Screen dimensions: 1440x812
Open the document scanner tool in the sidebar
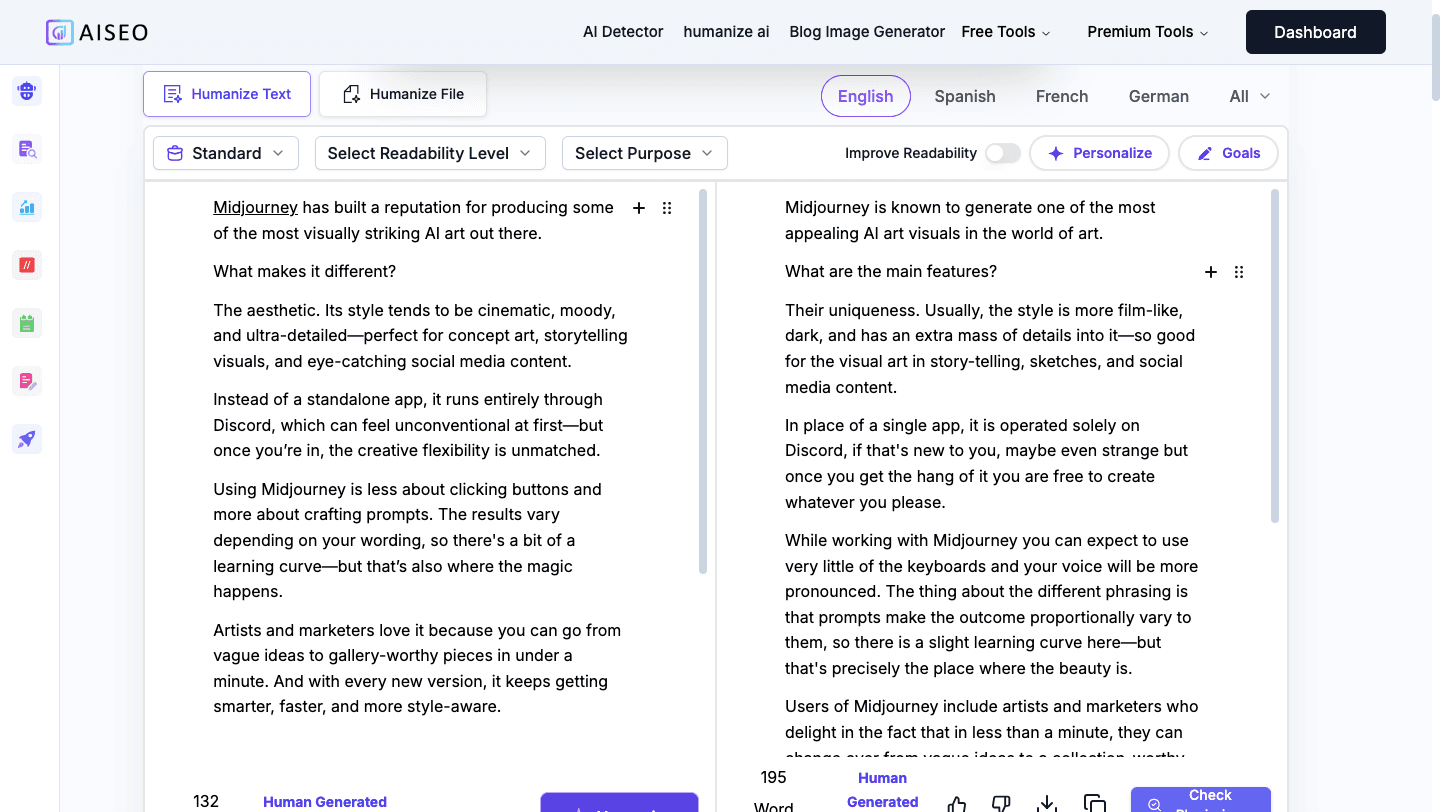(26, 149)
